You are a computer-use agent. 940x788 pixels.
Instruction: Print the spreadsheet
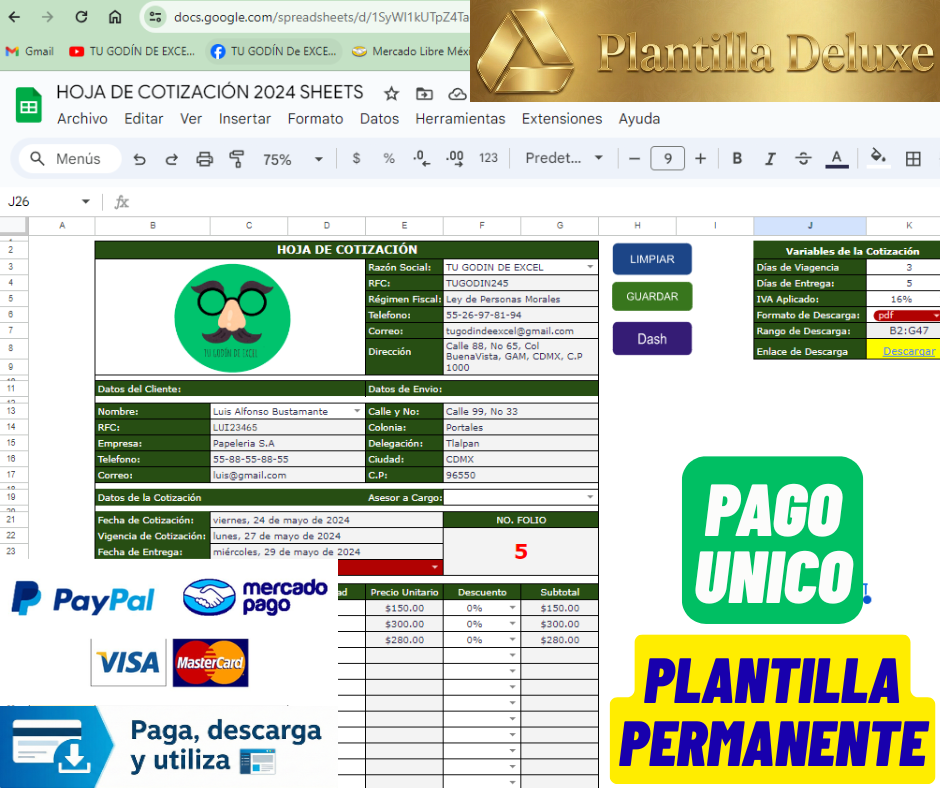[204, 159]
